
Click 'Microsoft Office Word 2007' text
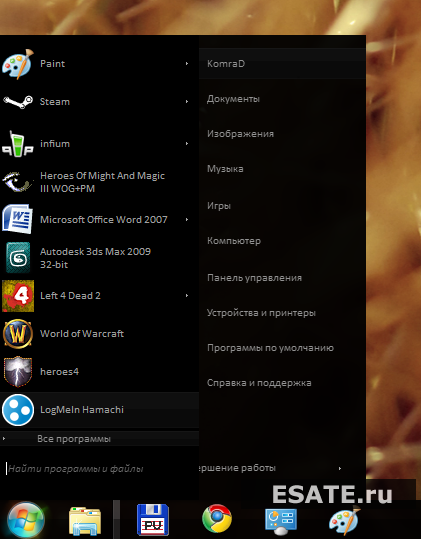pyautogui.click(x=104, y=220)
